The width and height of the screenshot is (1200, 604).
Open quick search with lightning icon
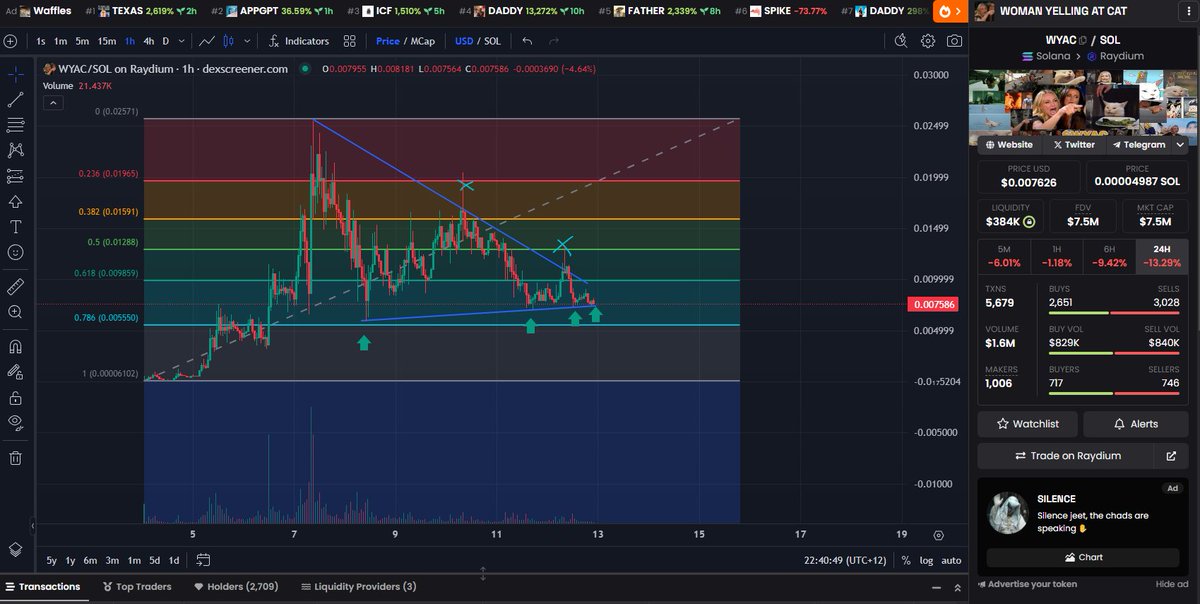tap(900, 41)
